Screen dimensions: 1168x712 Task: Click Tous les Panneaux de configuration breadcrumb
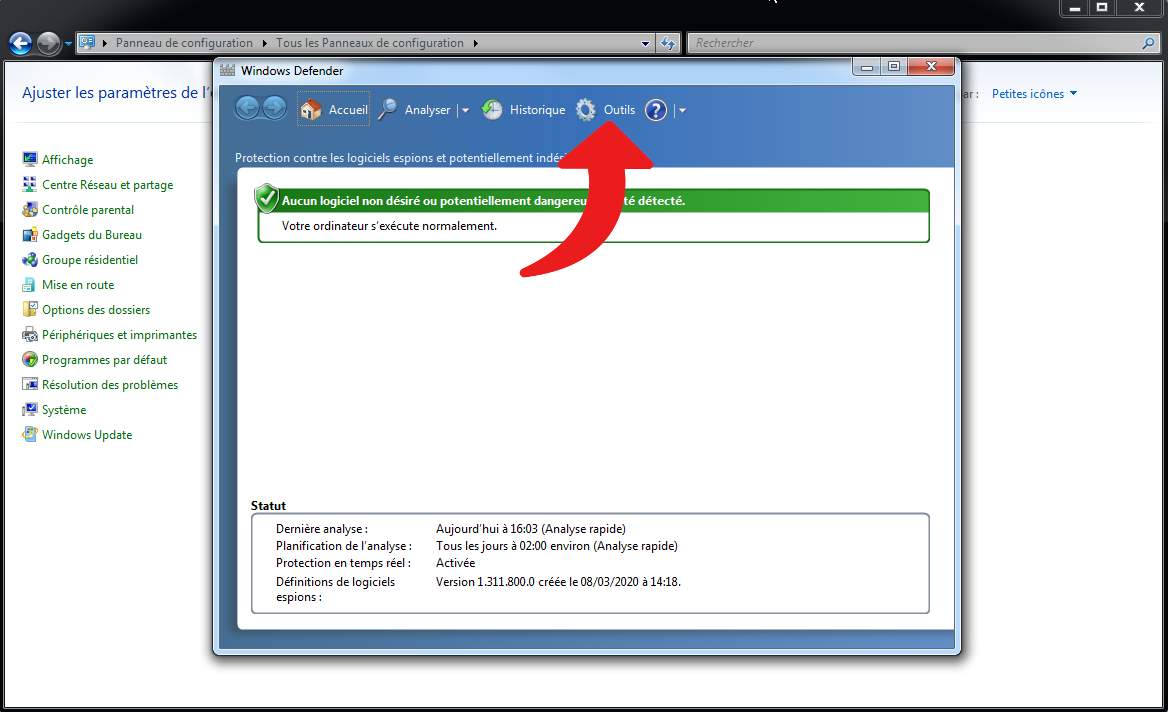pyautogui.click(x=369, y=43)
